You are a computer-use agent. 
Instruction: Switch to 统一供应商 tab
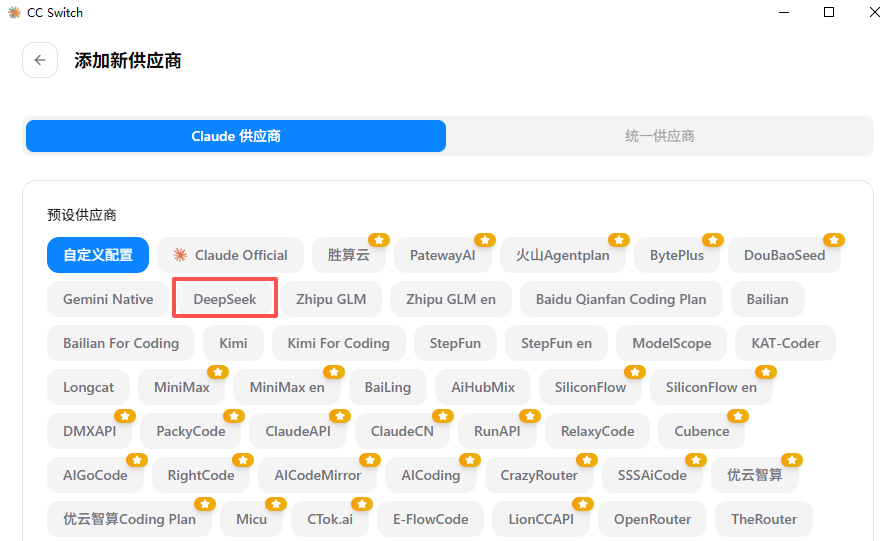(659, 136)
